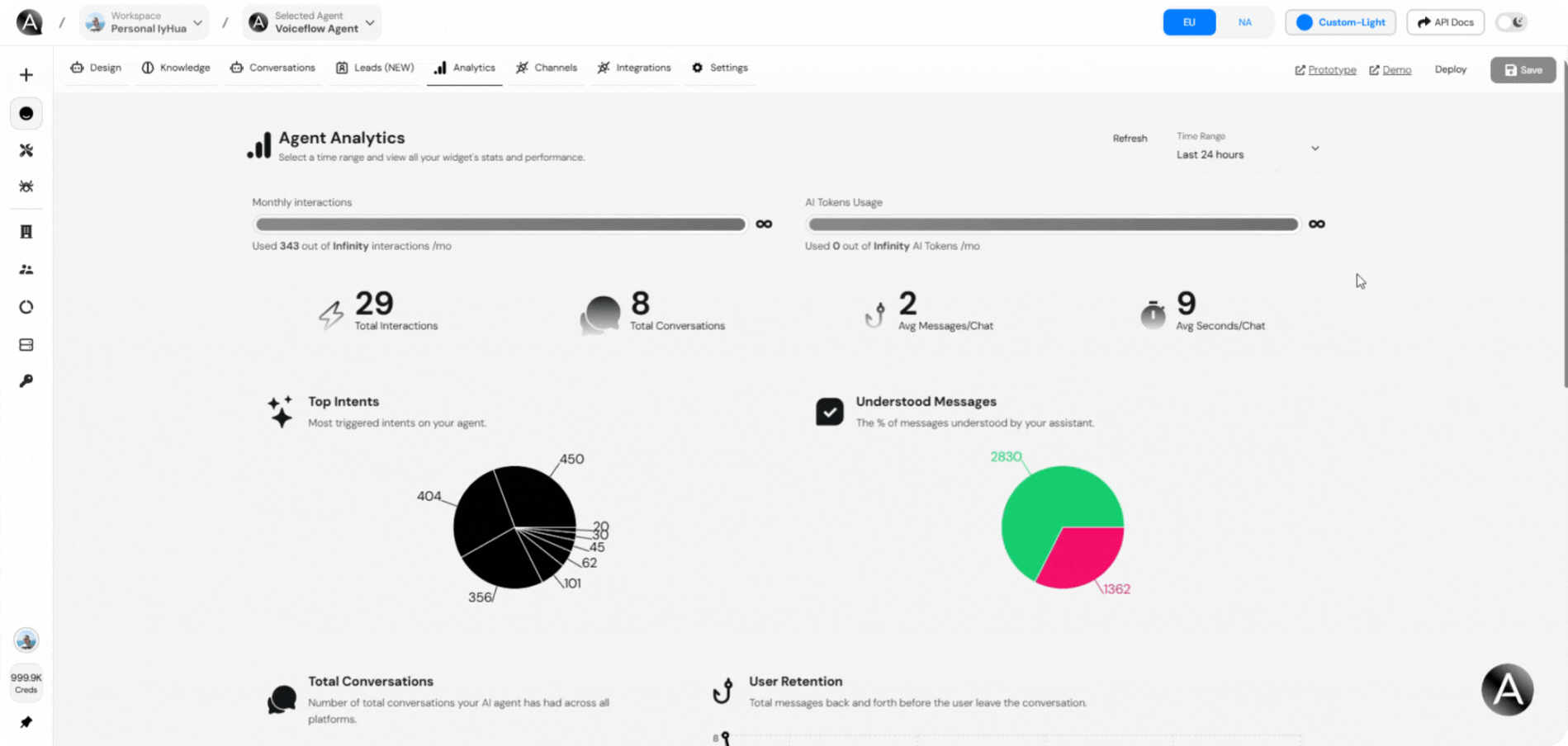1568x746 pixels.
Task: Click the pin icon at sidebar bottom
Action: coord(26,722)
